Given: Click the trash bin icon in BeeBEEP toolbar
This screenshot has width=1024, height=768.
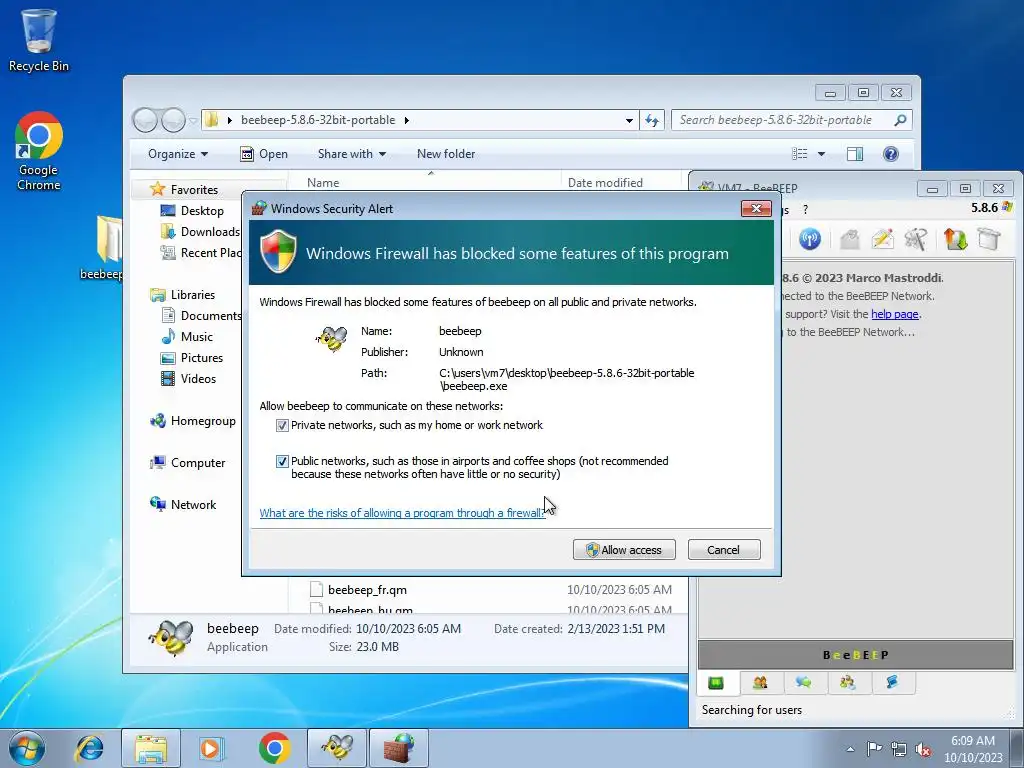Looking at the screenshot, I should click(989, 239).
